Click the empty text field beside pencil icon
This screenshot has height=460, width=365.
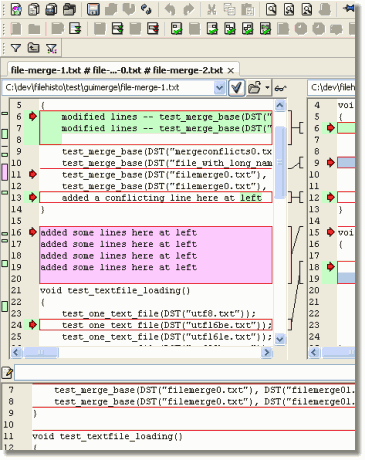(x=185, y=373)
